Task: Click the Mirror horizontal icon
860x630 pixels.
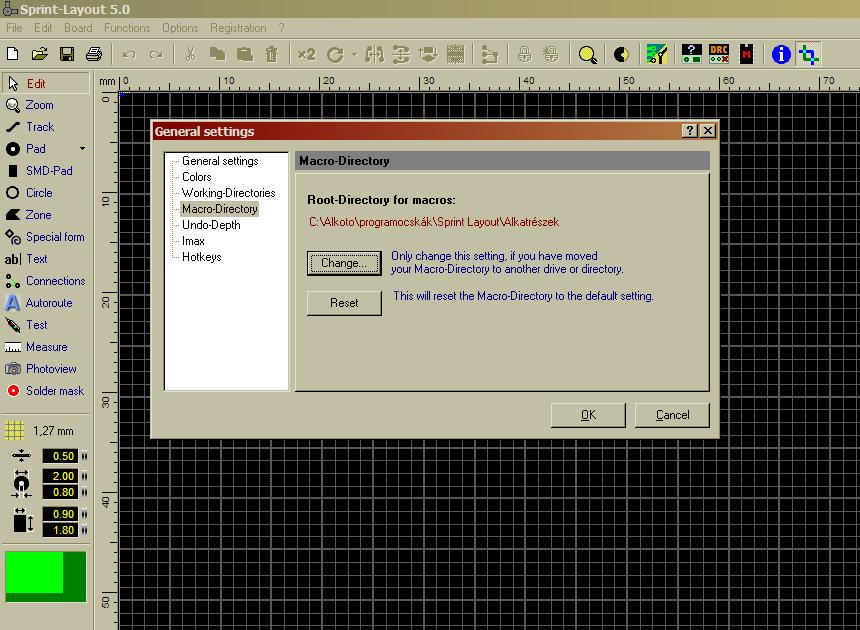Action: point(375,54)
